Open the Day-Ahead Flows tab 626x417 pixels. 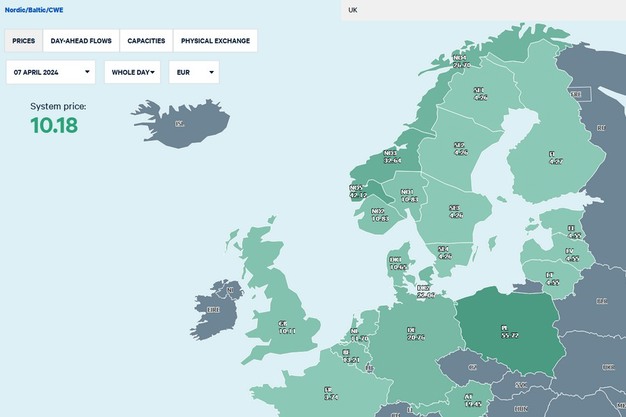point(82,41)
